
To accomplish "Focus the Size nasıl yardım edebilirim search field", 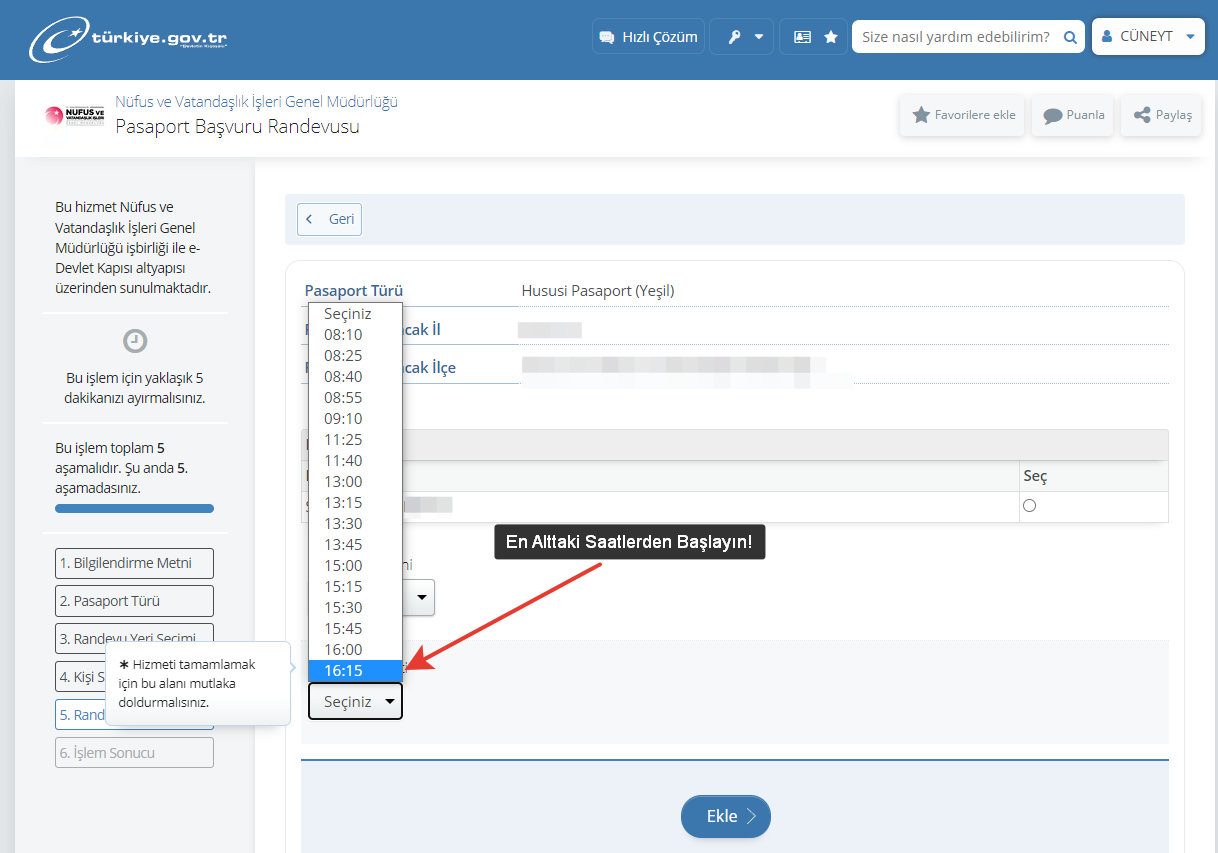I will pyautogui.click(x=955, y=37).
